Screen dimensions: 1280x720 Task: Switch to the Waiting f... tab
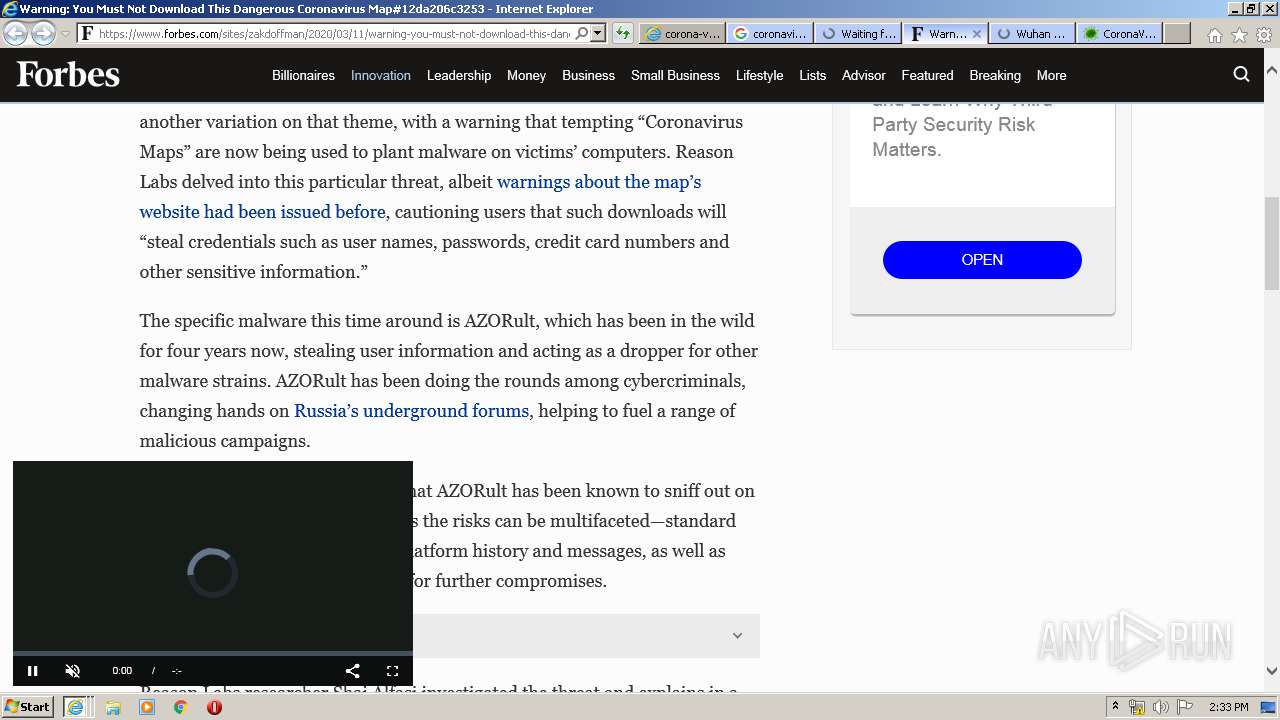pyautogui.click(x=857, y=33)
